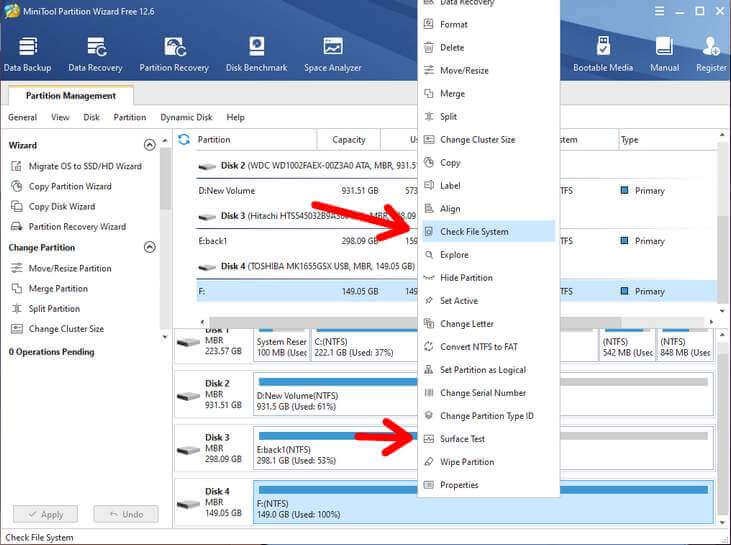This screenshot has height=545, width=731.
Task: Select Copy in context menu
Action: pyautogui.click(x=488, y=163)
